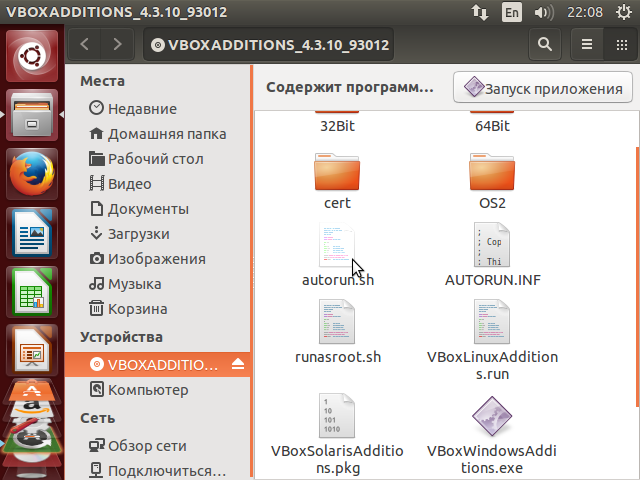Viewport: 640px width, 480px height.
Task: Click the Files manager launcher icon
Action: pyautogui.click(x=32, y=115)
